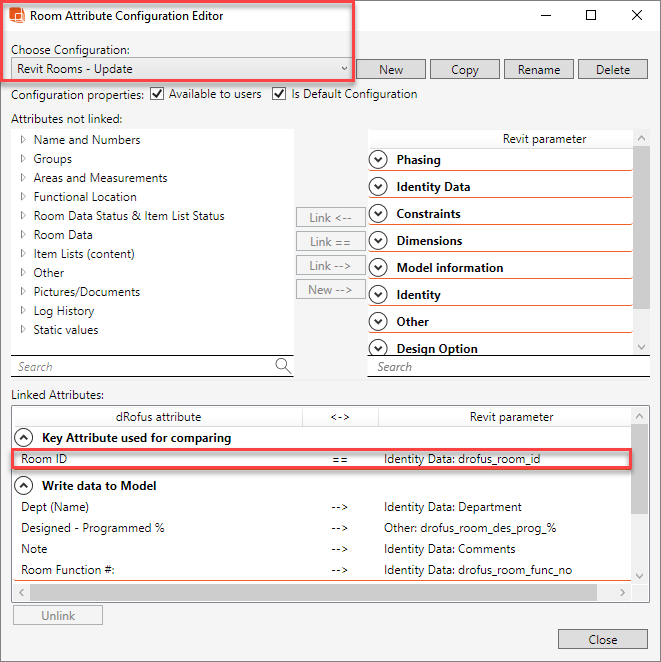Uncheck the Available to users checkbox
Viewport: 661px width, 662px height.
point(156,94)
